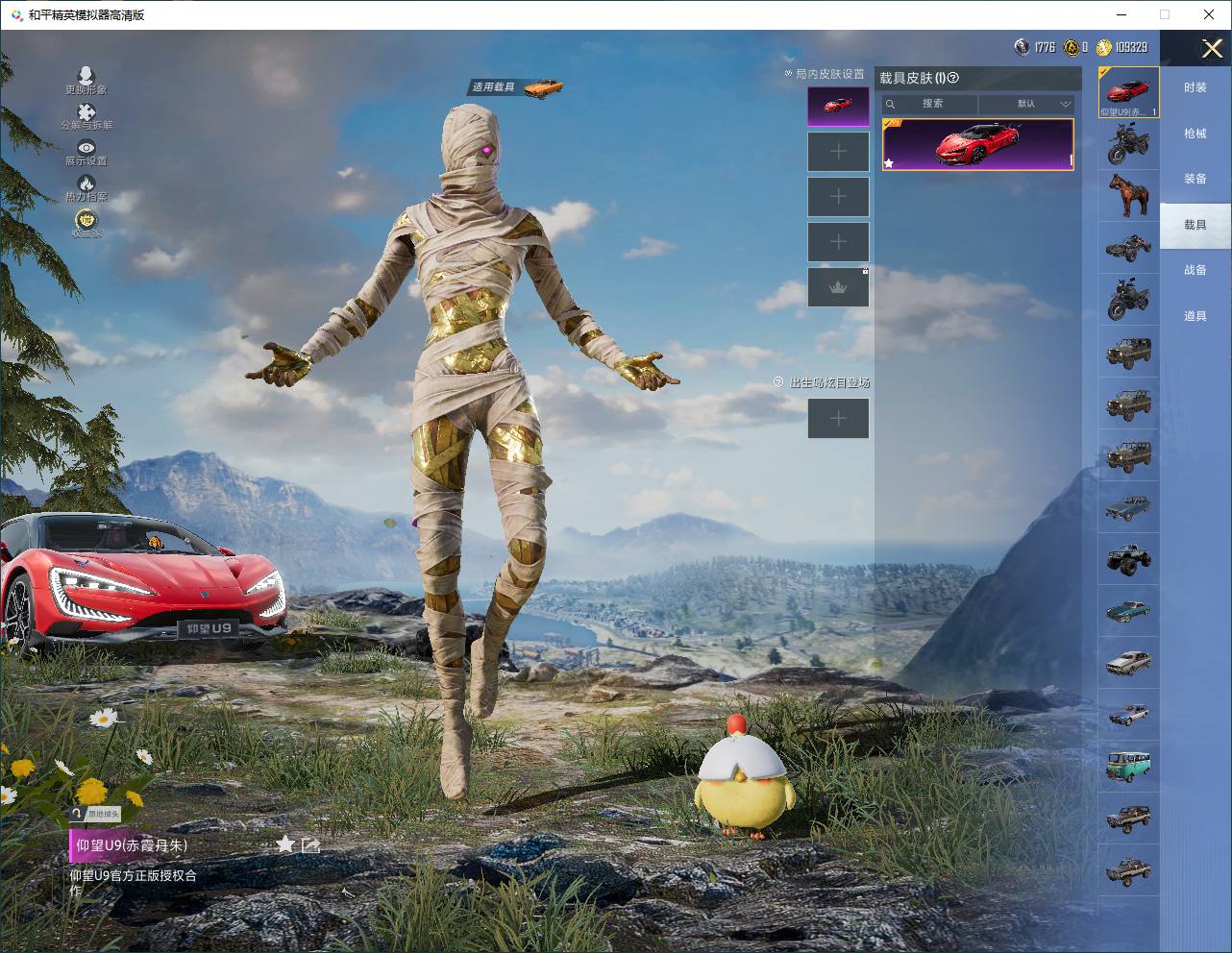The image size is (1232, 953).
Task: Select the first brown pickup truck vehicle
Action: [x=1128, y=819]
